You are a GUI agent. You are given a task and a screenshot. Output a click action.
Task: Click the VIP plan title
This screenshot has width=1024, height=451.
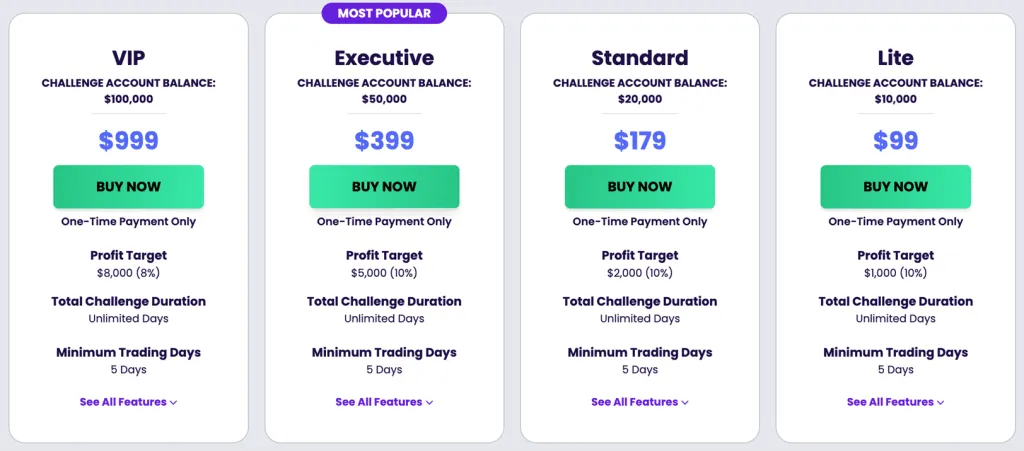(128, 58)
